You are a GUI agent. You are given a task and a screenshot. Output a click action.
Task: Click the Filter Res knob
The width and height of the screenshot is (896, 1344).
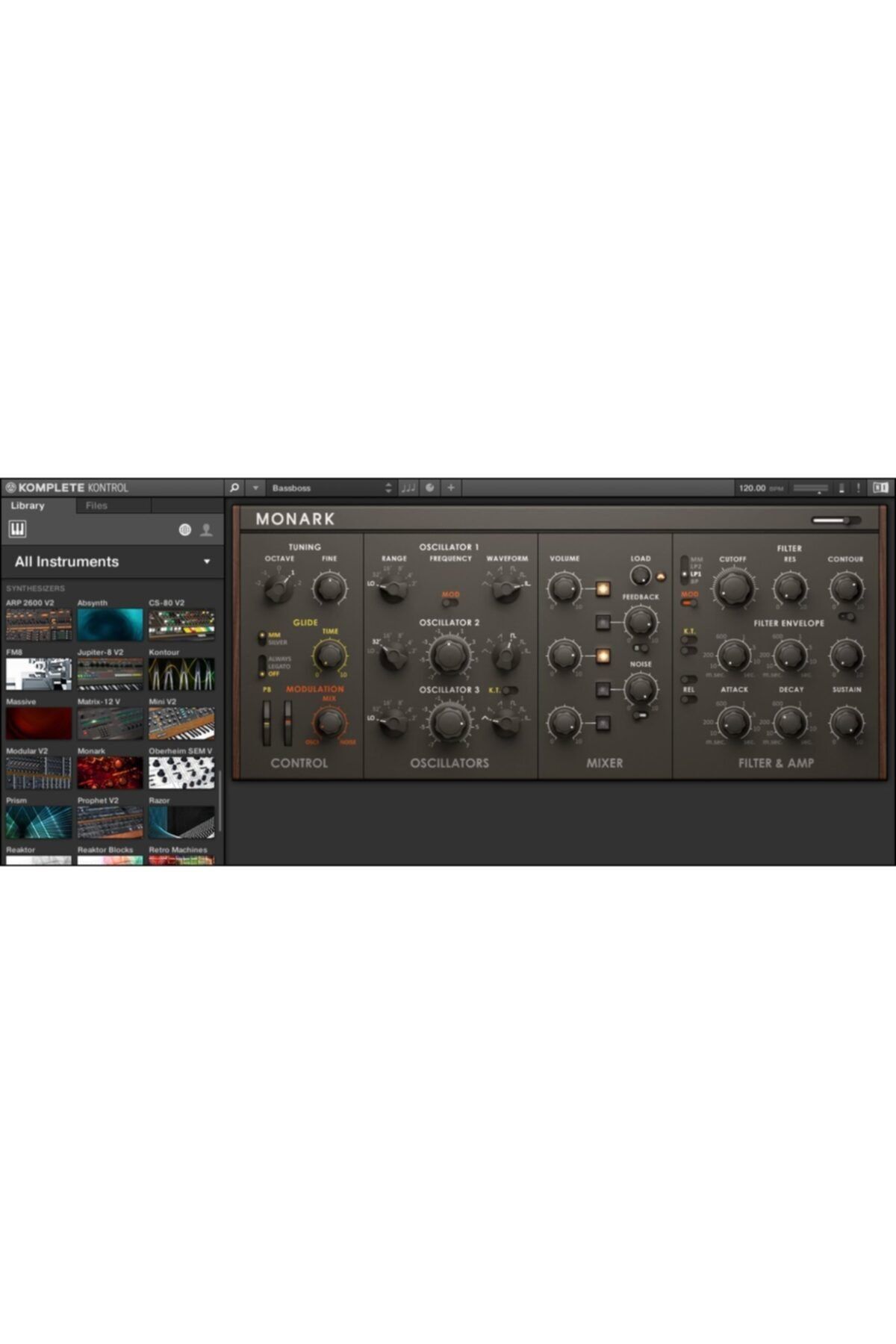click(x=789, y=588)
